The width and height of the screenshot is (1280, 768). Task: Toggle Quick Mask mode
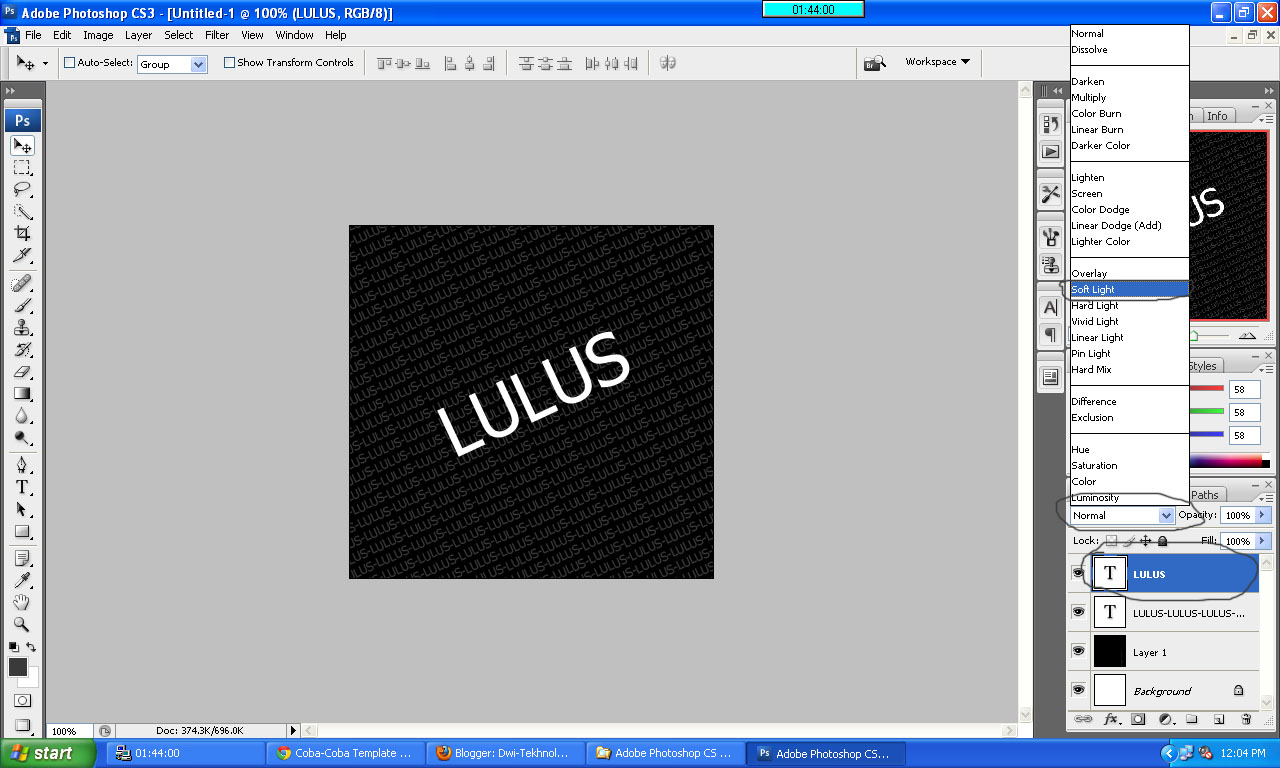22,701
